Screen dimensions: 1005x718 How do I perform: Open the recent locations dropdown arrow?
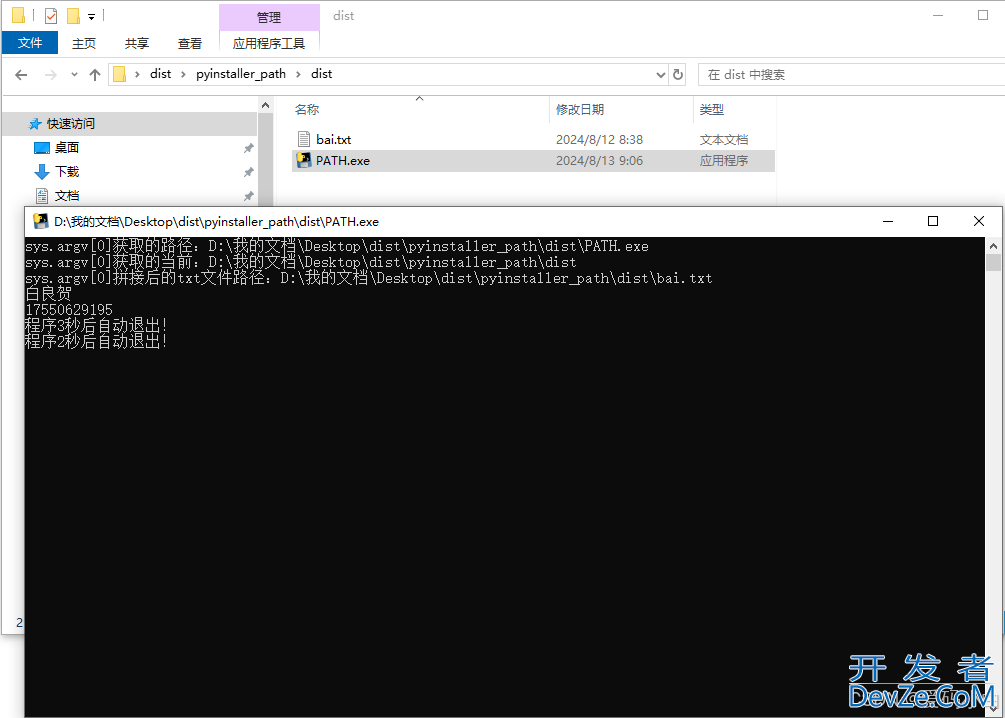[74, 75]
